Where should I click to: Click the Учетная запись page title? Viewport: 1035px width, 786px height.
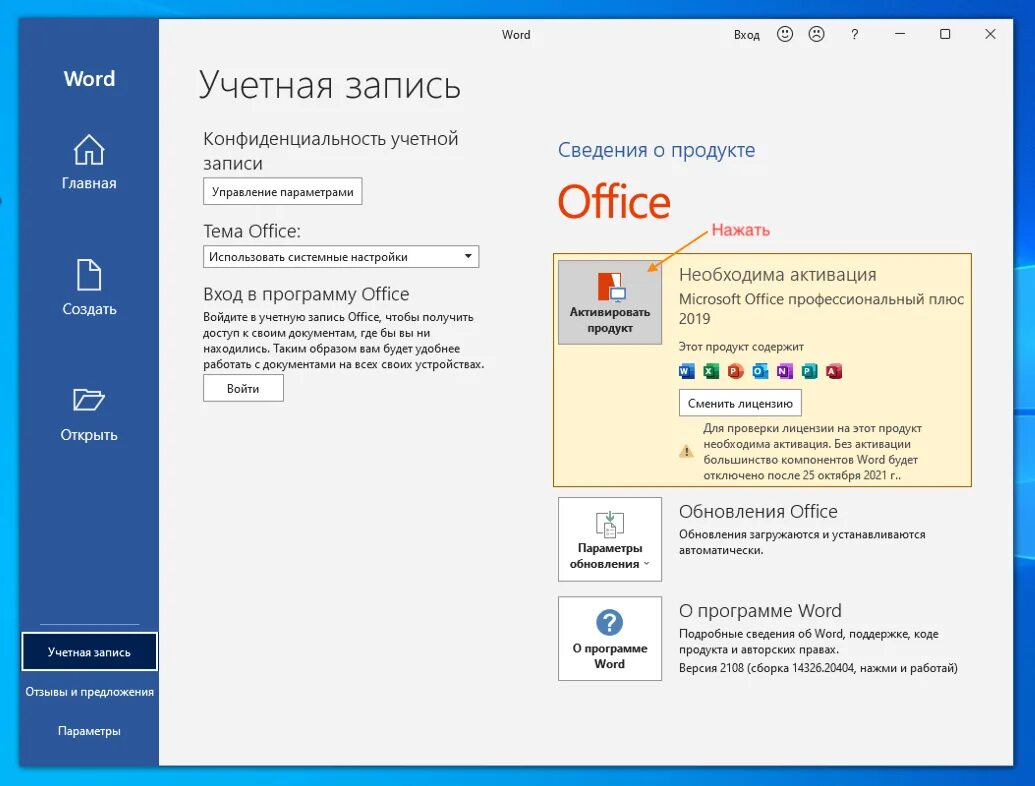point(330,86)
